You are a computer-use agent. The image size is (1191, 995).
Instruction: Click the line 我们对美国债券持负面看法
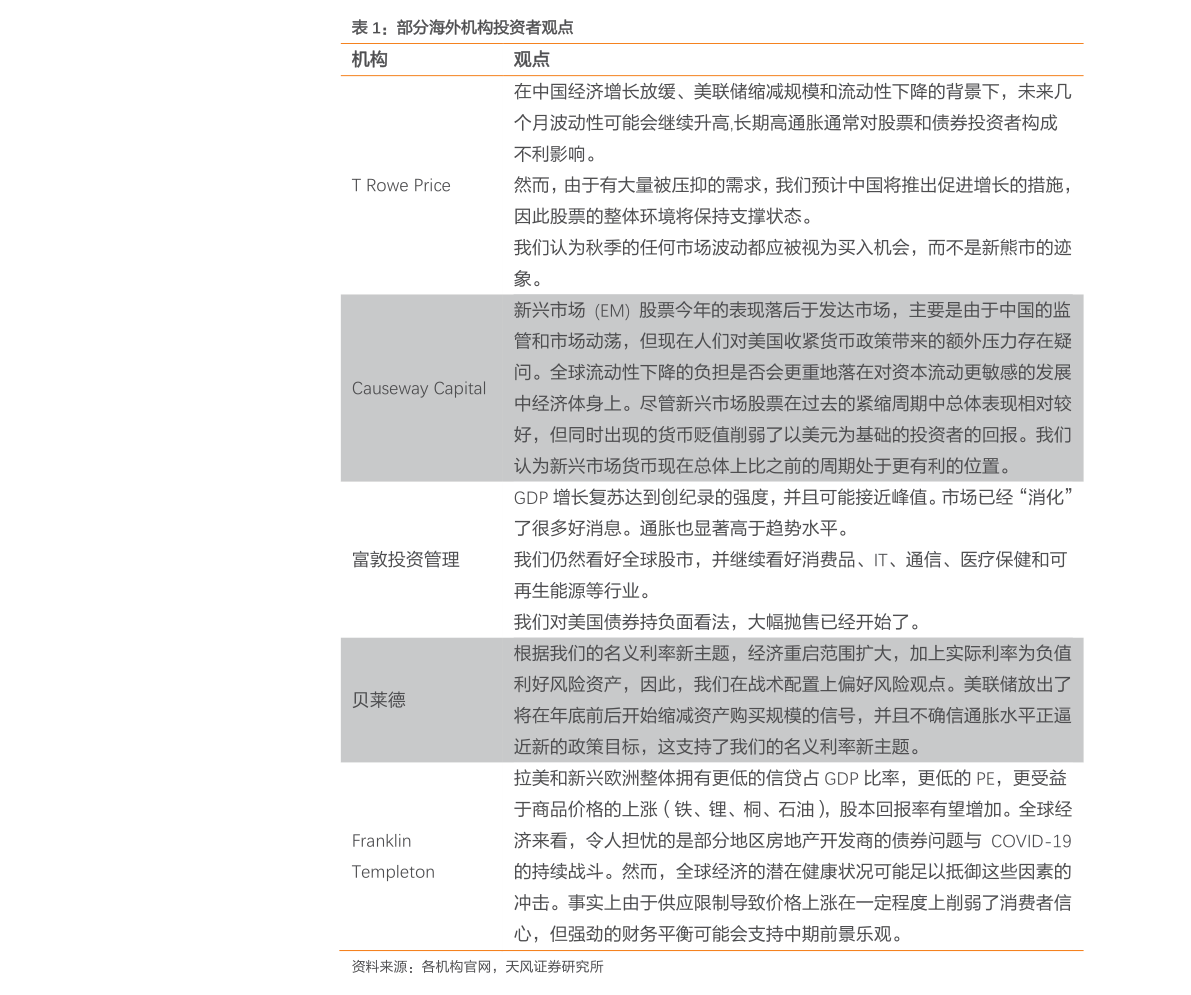pos(718,622)
